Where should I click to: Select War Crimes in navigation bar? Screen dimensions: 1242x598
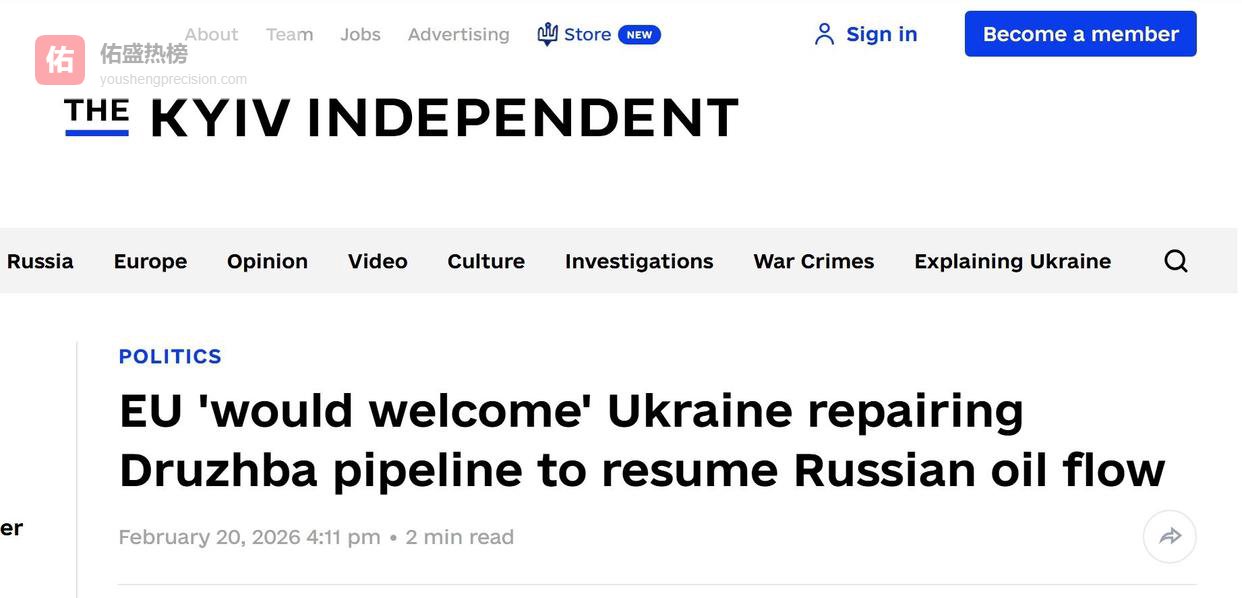tap(813, 261)
